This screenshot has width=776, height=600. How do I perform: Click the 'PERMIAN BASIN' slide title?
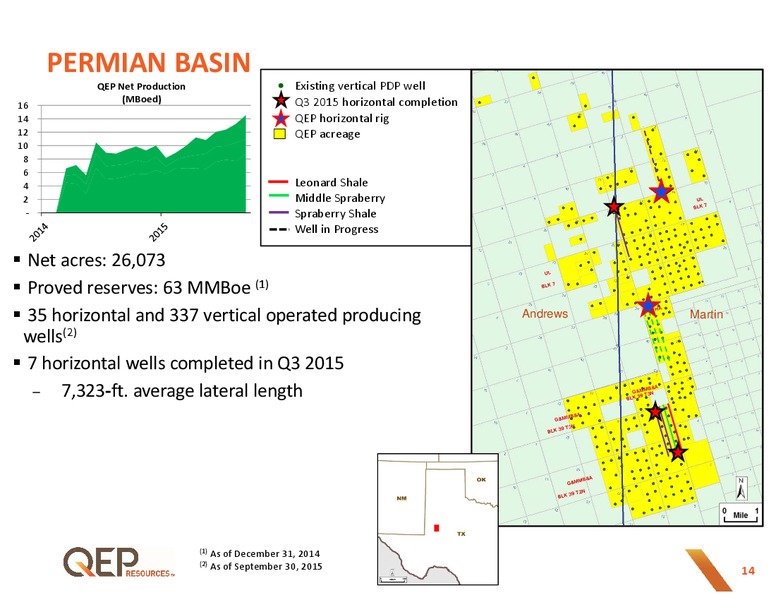pos(149,62)
